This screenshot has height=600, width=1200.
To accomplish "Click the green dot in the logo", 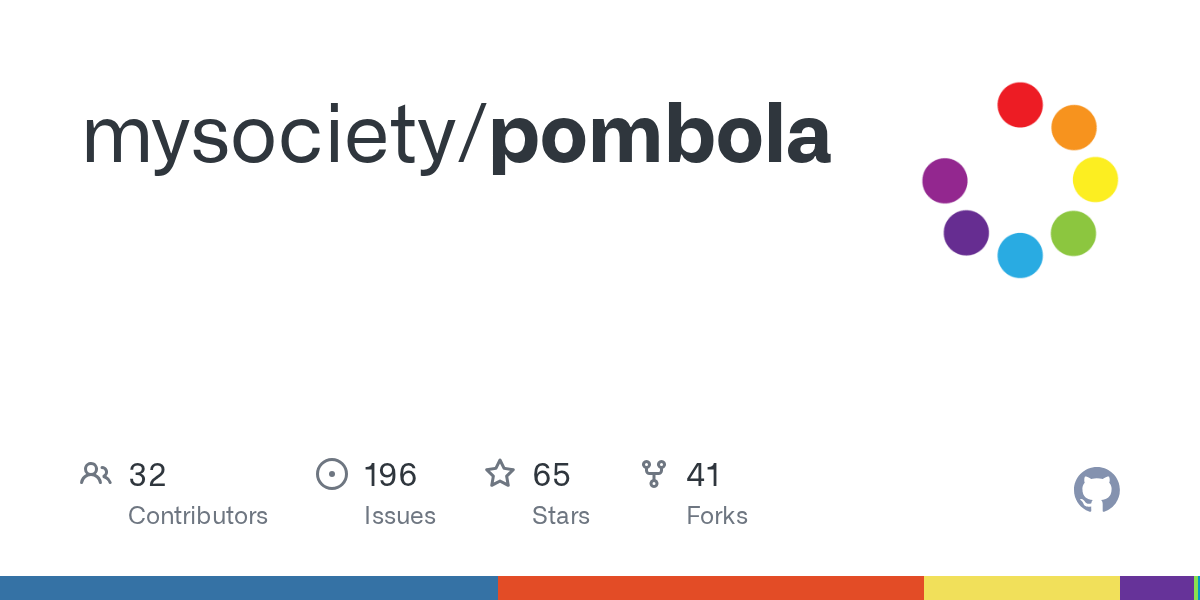I will tap(1073, 234).
